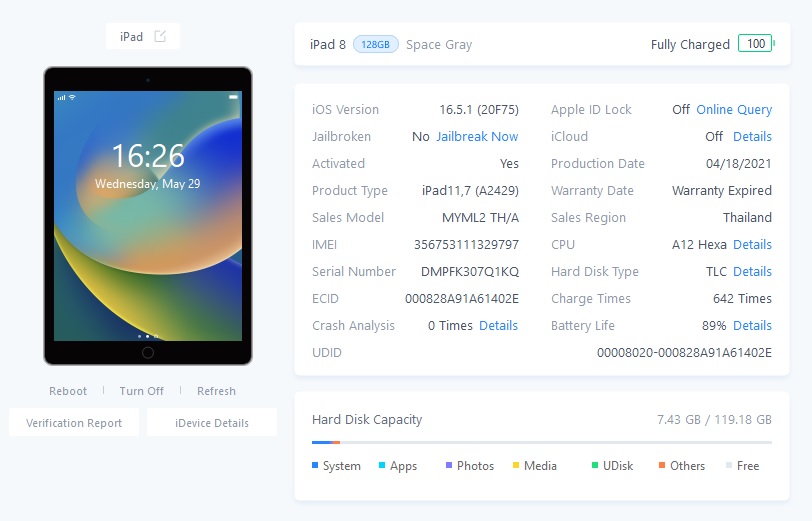Click the Hard Disk Capacity heading
The image size is (812, 521).
[367, 419]
